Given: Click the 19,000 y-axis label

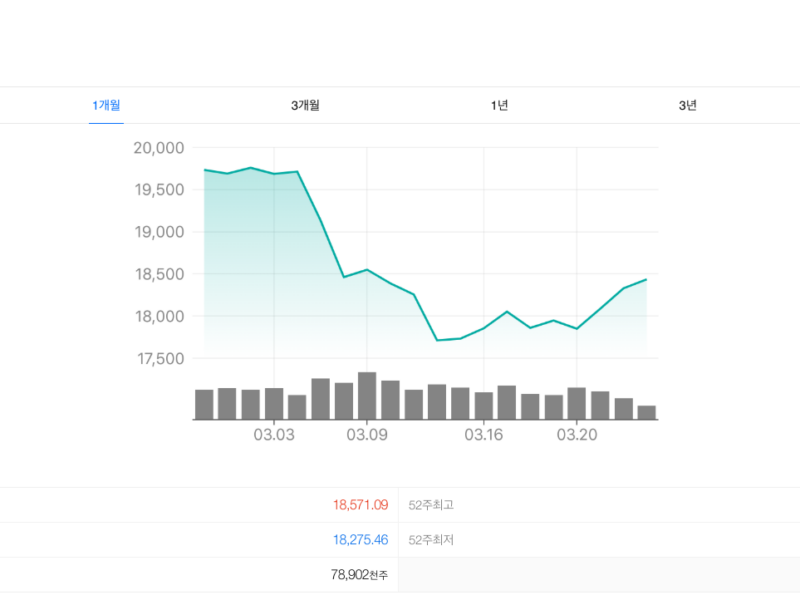Looking at the screenshot, I should 159,232.
